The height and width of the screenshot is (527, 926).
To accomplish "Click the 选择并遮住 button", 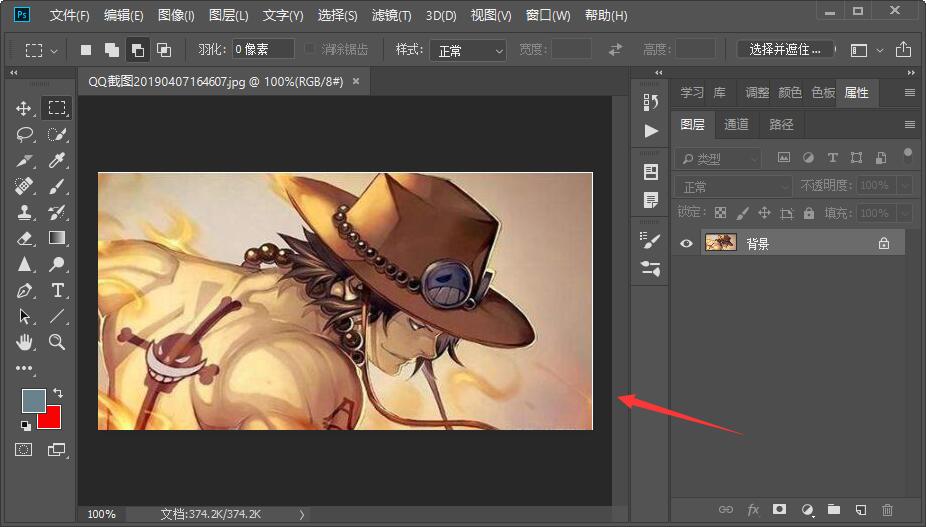I will click(x=785, y=50).
